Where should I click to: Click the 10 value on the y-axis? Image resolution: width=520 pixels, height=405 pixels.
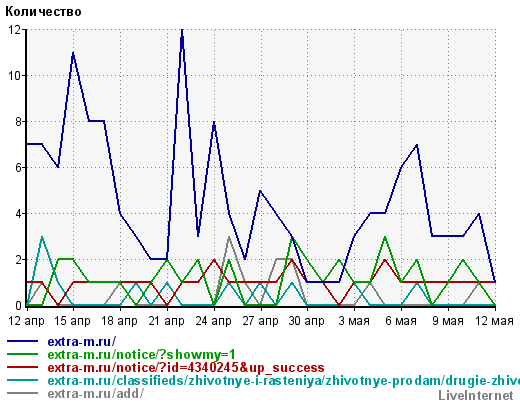(14, 76)
